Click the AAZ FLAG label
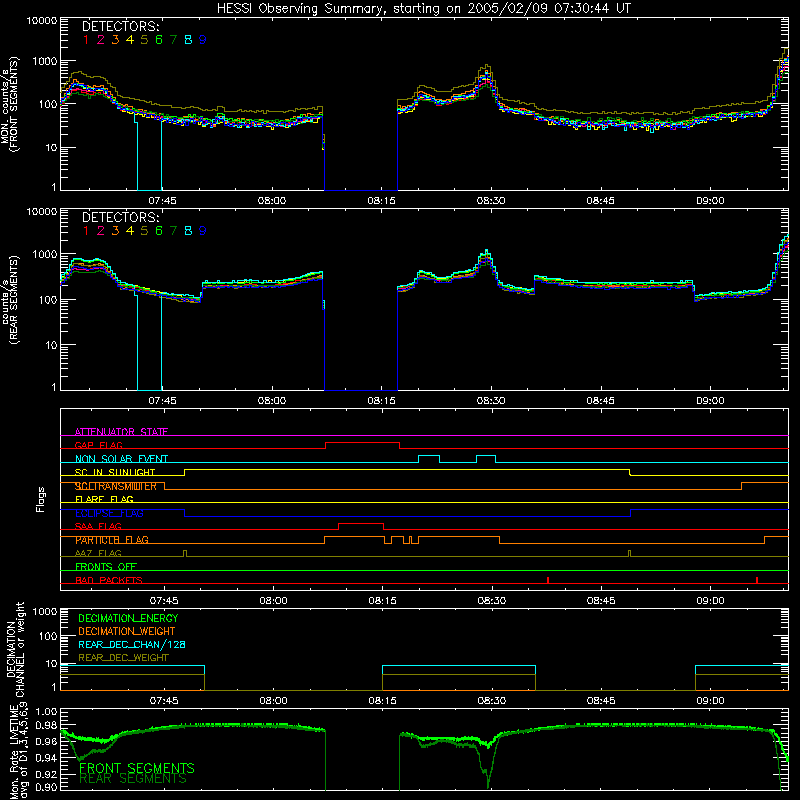This screenshot has height=800, width=800. point(98,554)
